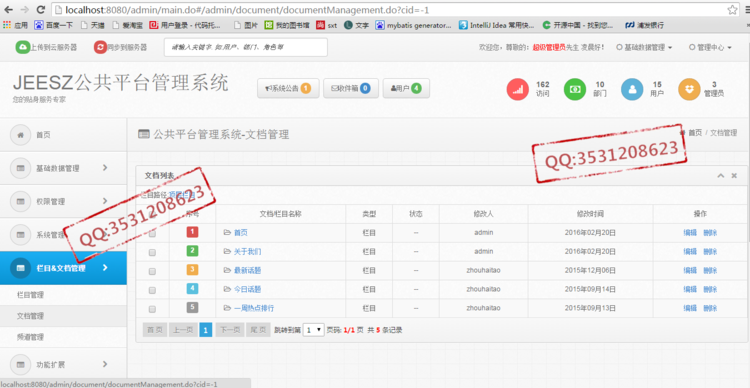The height and width of the screenshot is (388, 750).
Task: Edit the 最新话题 row via 编辑
Action: coord(690,270)
